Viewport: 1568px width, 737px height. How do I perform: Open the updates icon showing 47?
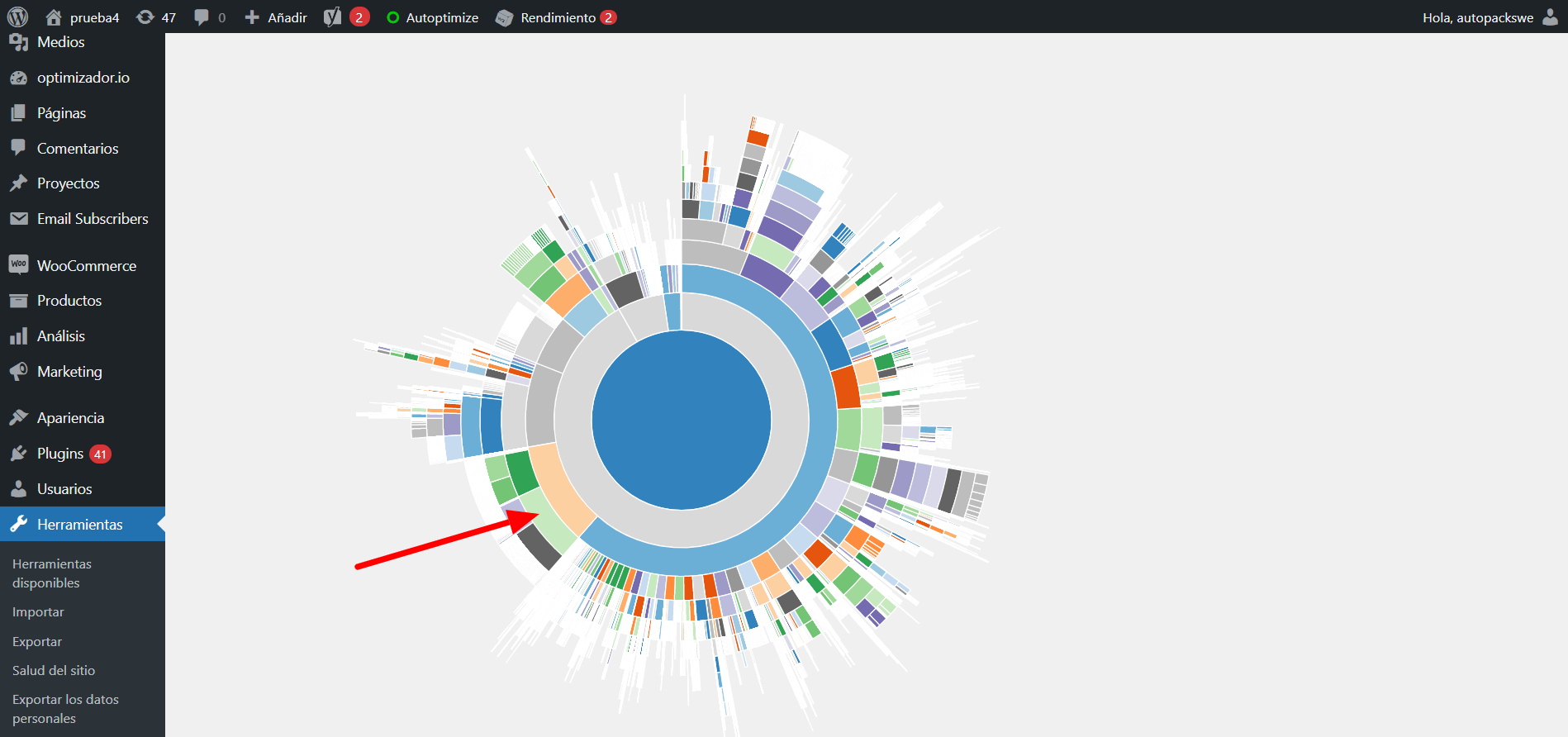click(145, 17)
